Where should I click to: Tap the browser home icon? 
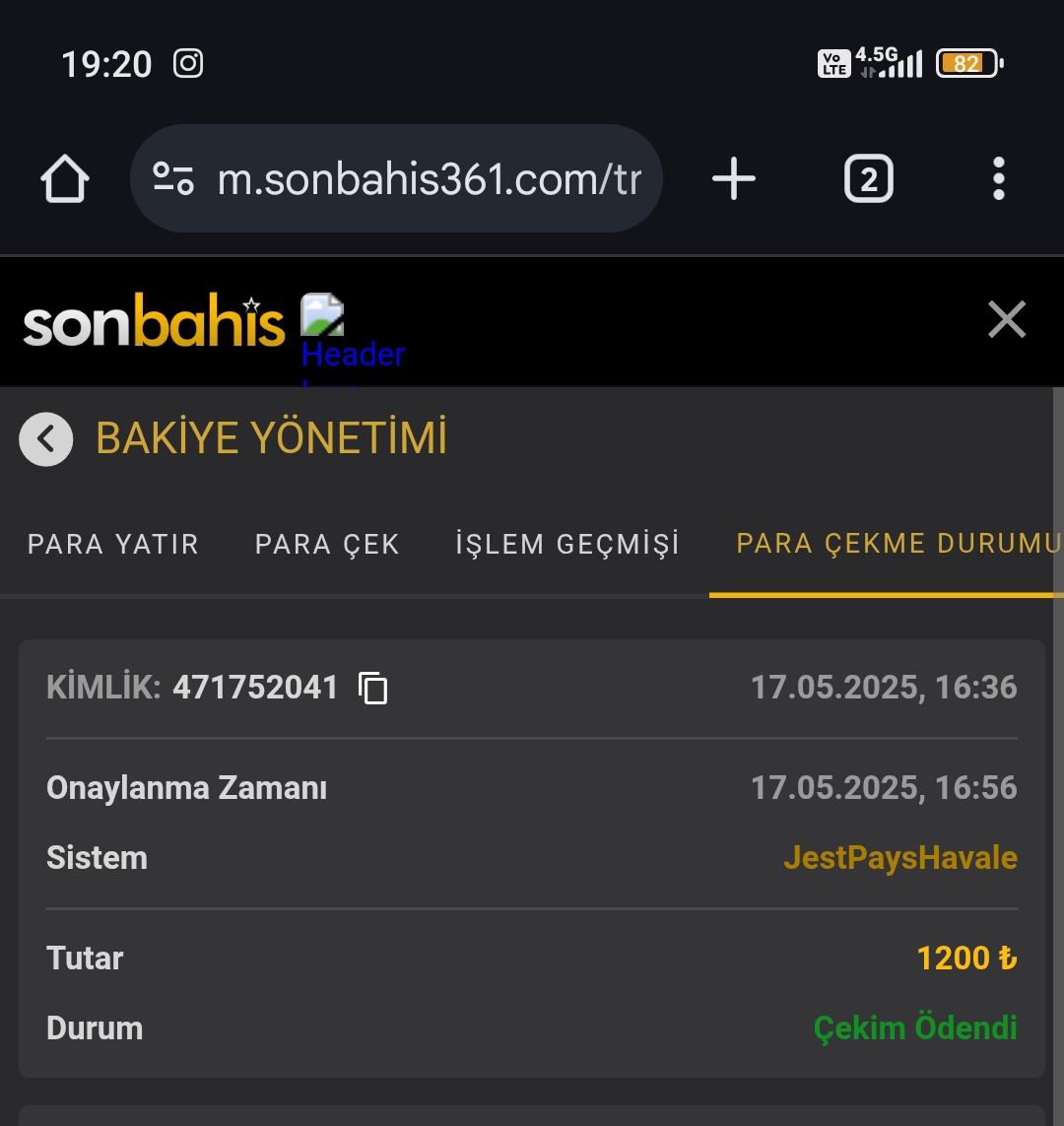tap(65, 179)
